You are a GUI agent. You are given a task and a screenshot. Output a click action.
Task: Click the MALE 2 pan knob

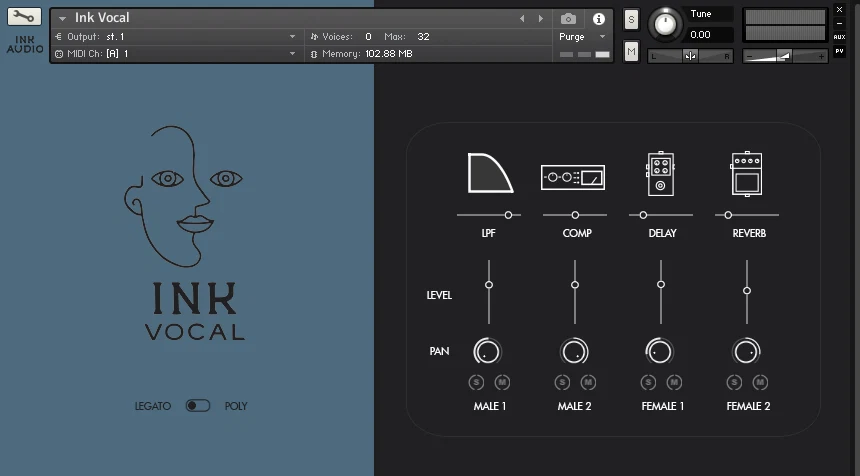pyautogui.click(x=574, y=352)
